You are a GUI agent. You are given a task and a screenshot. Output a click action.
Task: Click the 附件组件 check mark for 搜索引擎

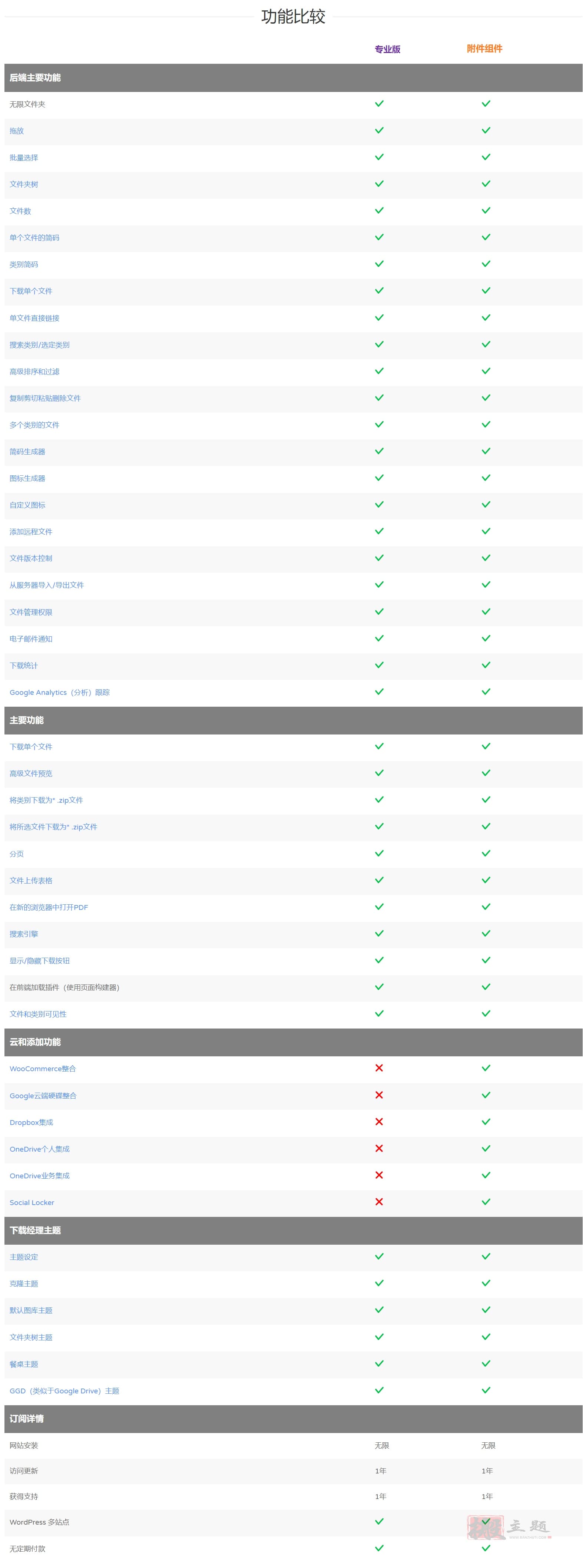point(486,933)
